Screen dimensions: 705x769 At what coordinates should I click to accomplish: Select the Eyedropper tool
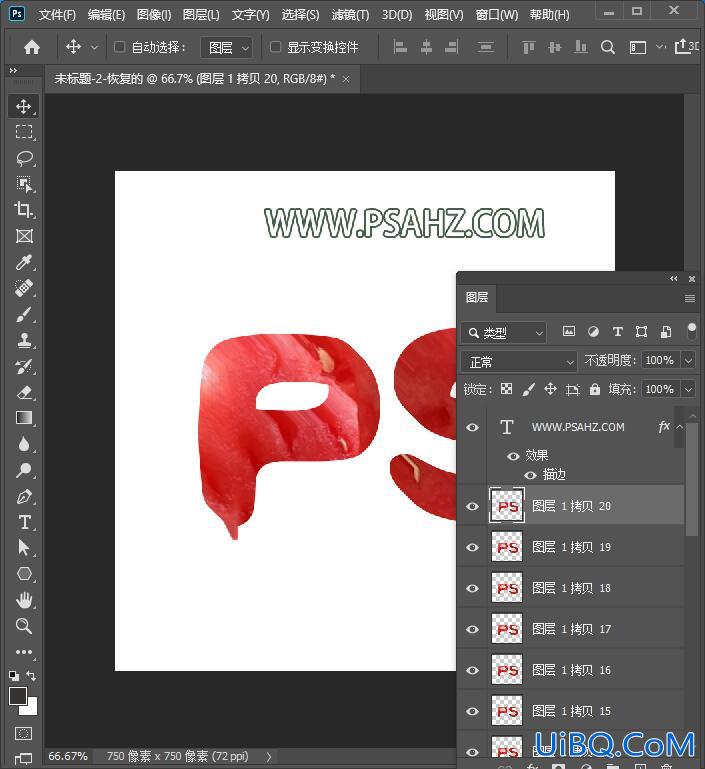[x=24, y=262]
